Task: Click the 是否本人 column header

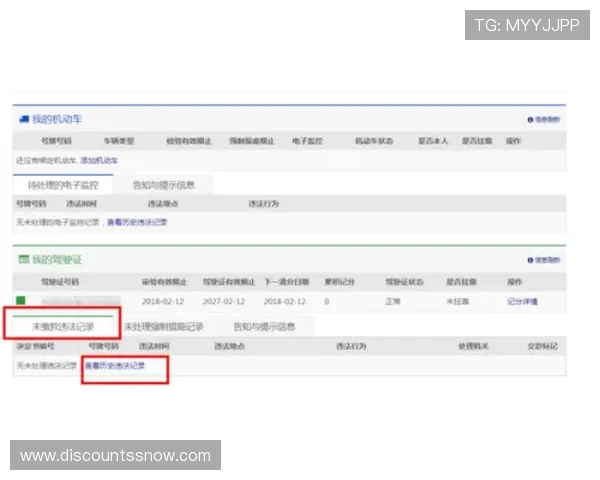Action: tap(433, 141)
